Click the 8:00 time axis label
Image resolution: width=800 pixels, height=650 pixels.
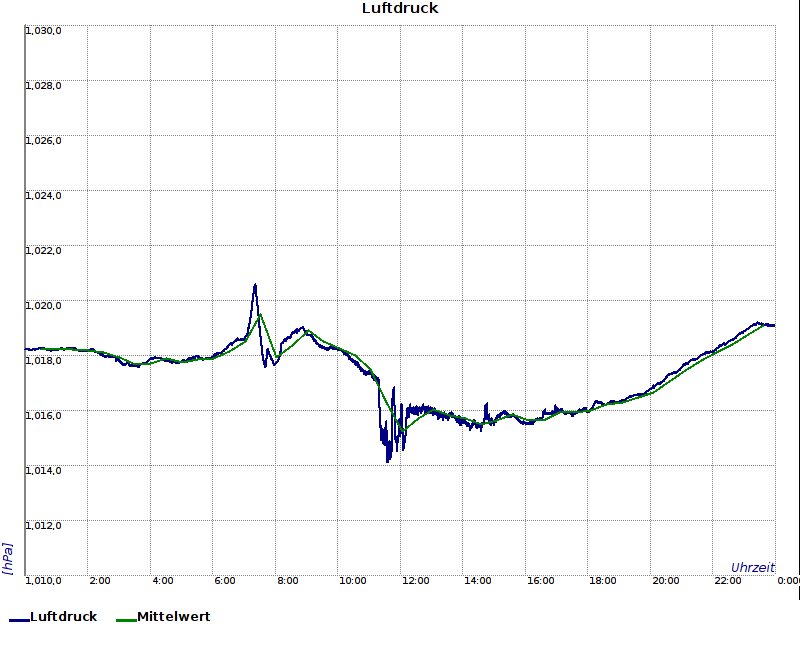point(288,581)
